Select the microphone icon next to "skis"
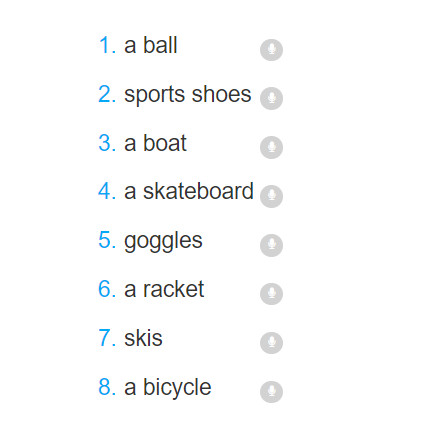This screenshot has height=446, width=444. 271,343
